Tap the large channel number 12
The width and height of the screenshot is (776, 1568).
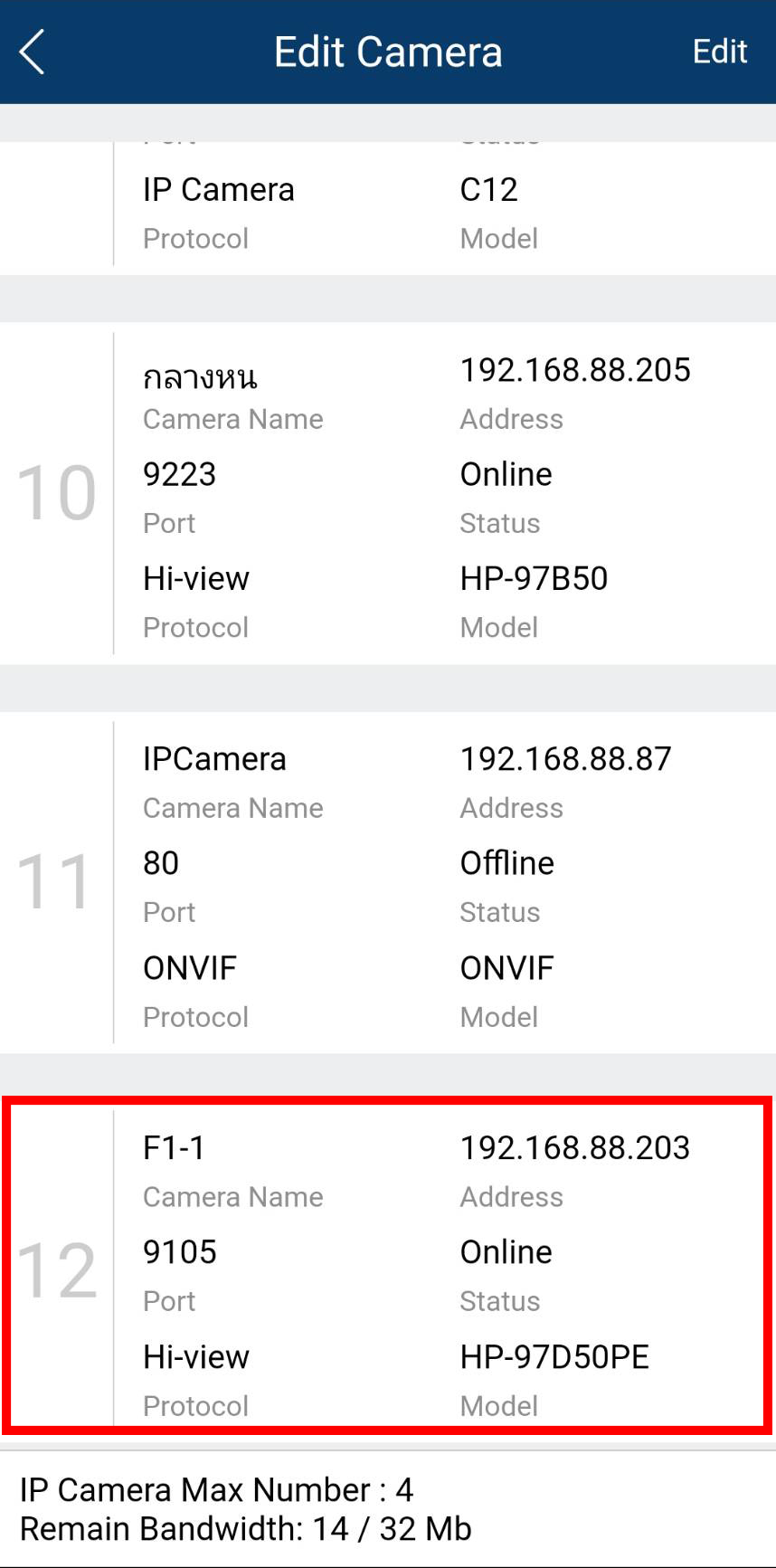[56, 1270]
